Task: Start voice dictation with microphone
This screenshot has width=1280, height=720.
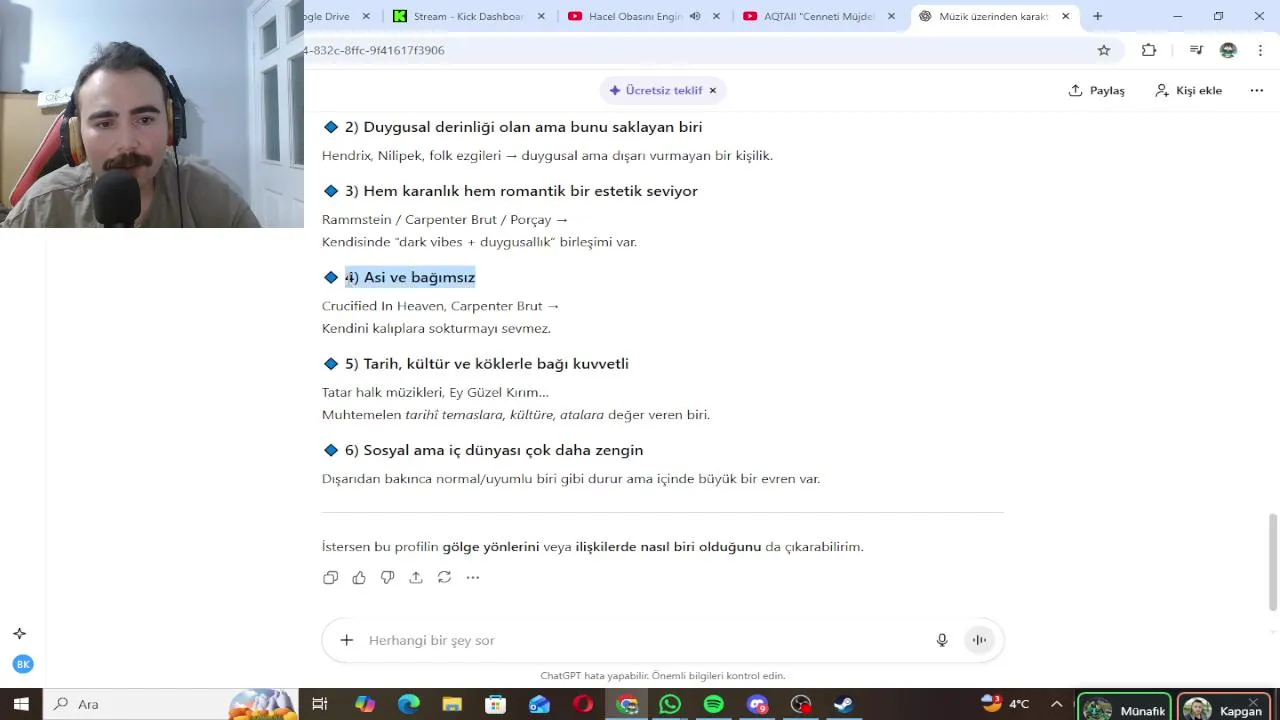Action: (x=942, y=640)
